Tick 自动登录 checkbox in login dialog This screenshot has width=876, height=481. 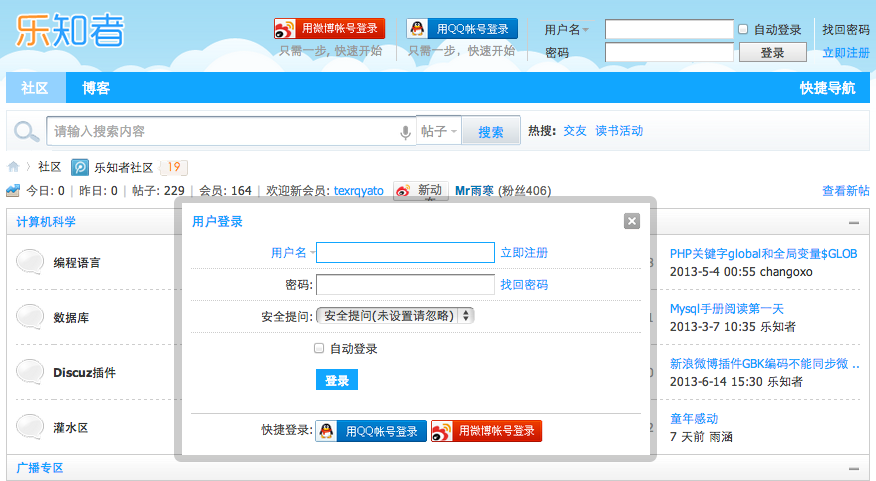[x=319, y=348]
